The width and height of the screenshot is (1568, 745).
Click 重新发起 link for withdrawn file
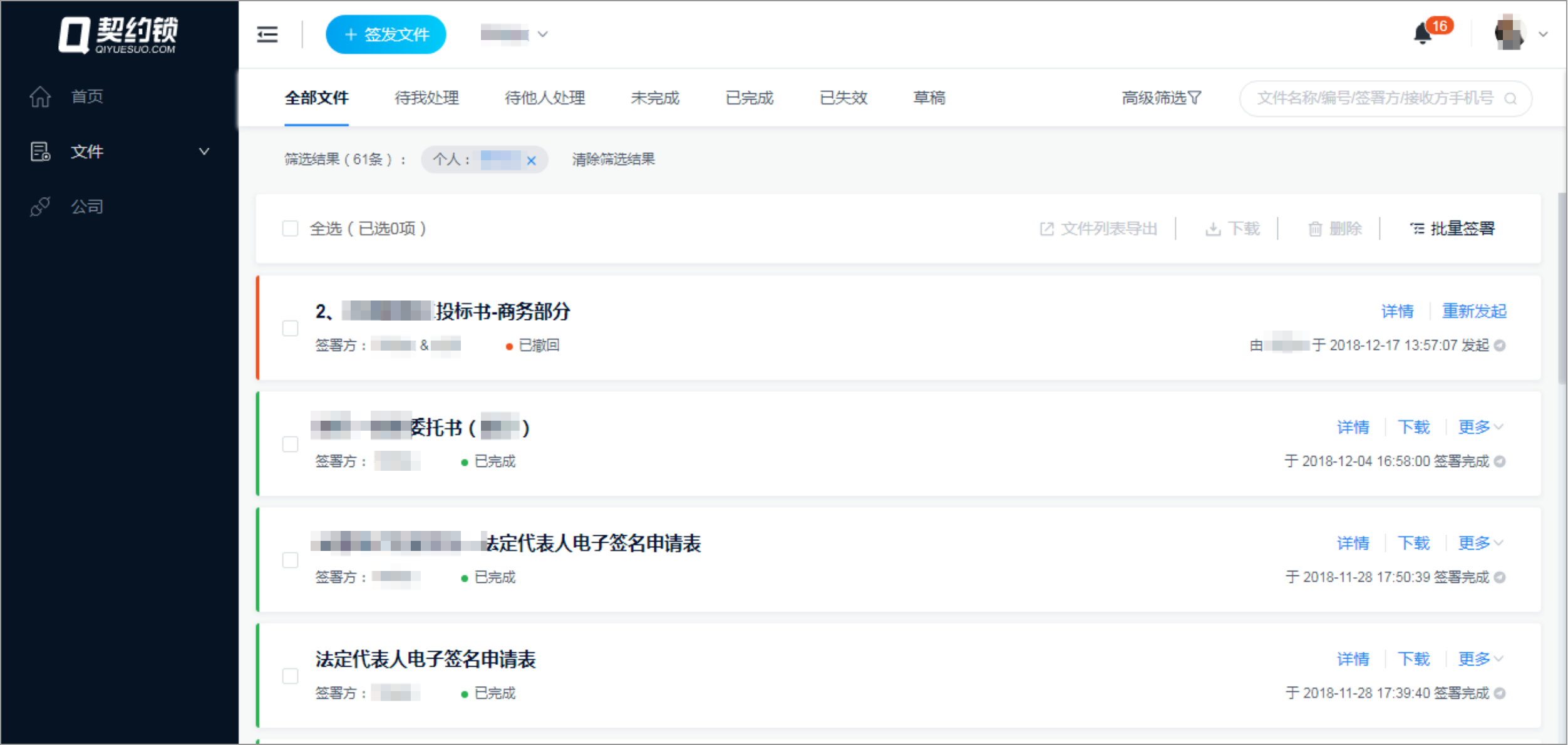[x=1474, y=311]
